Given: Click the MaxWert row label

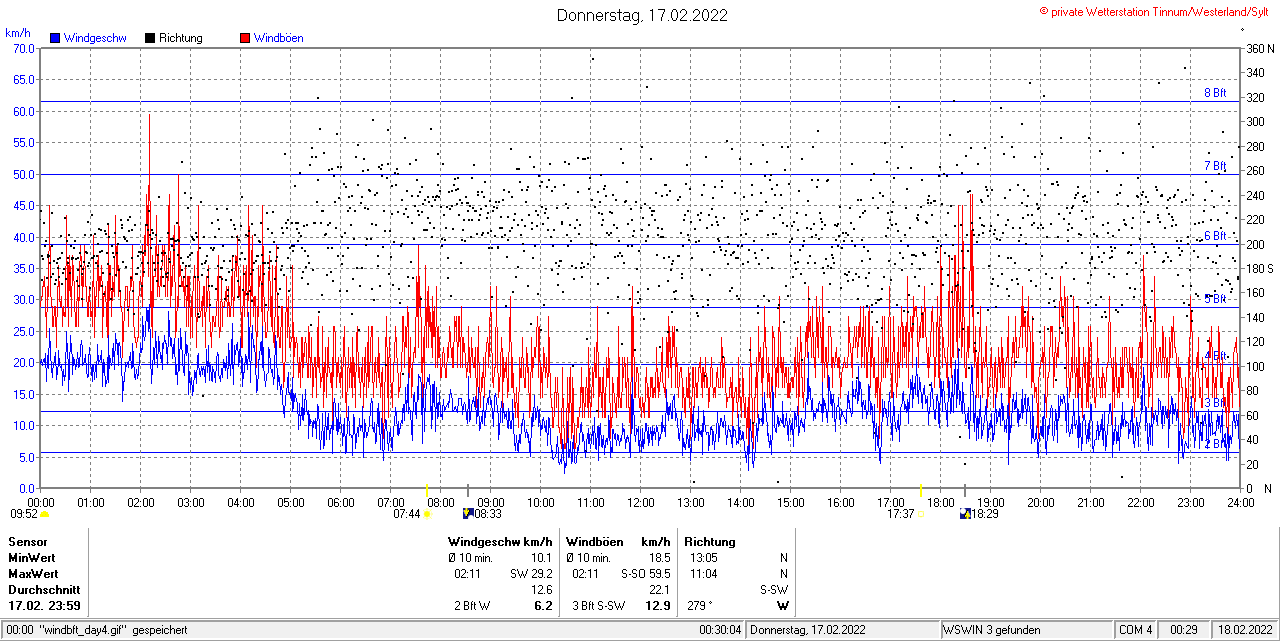Looking at the screenshot, I should point(35,574).
